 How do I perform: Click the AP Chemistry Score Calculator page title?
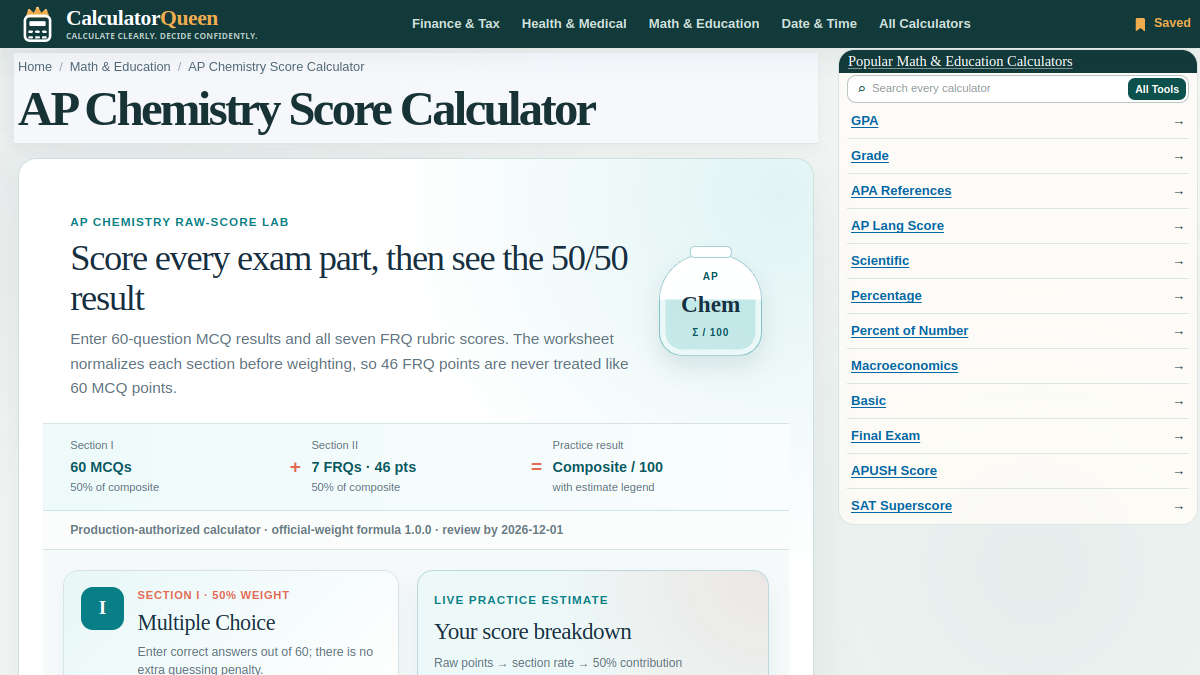click(x=307, y=110)
